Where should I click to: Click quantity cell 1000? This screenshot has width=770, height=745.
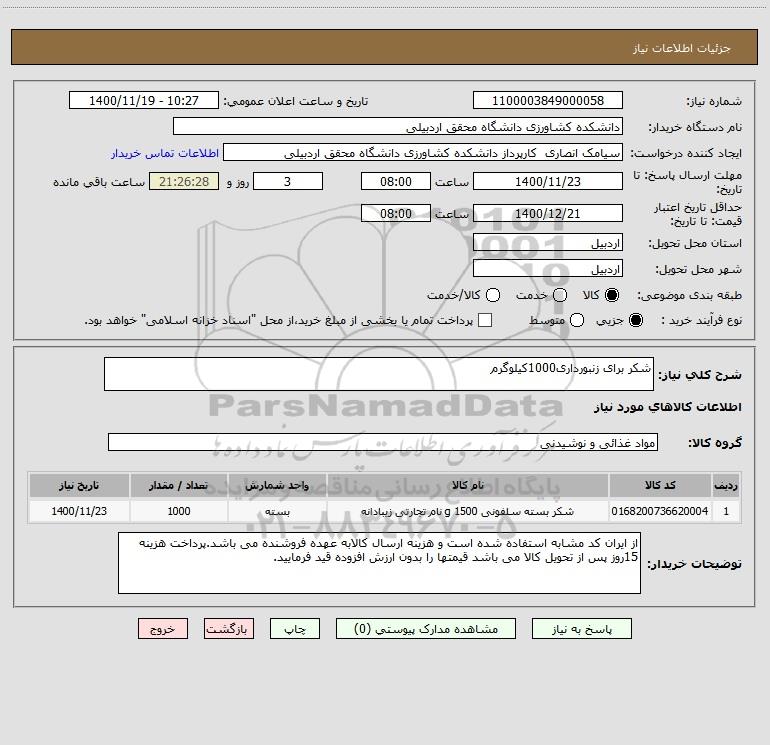(x=179, y=511)
